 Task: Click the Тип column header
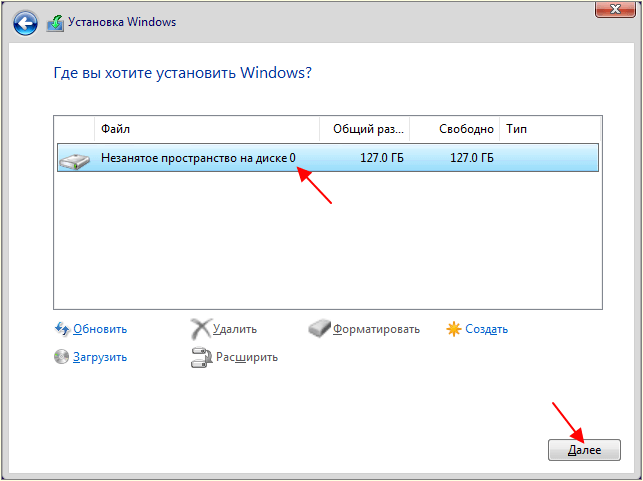(x=550, y=129)
